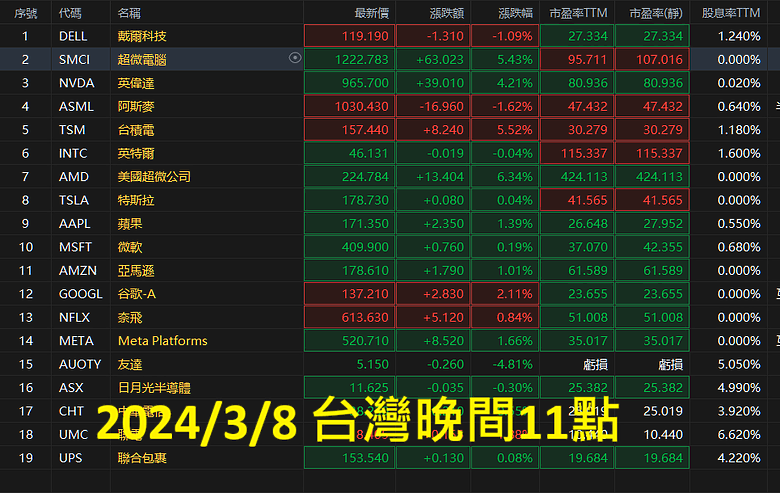Screen dimensions: 780x493
Task: Sort by 最新價 column header
Action: (x=371, y=13)
